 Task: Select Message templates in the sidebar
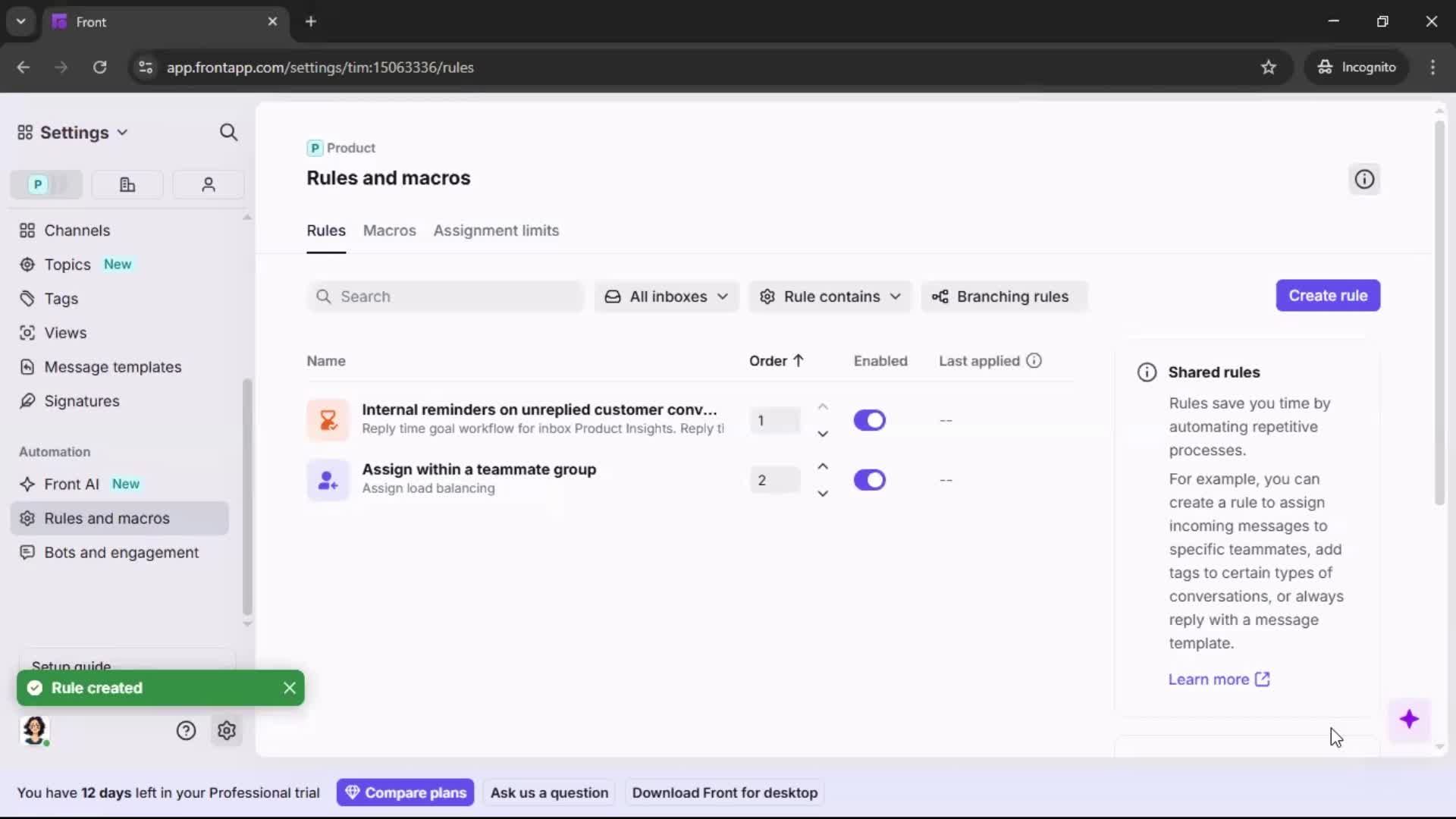[112, 367]
